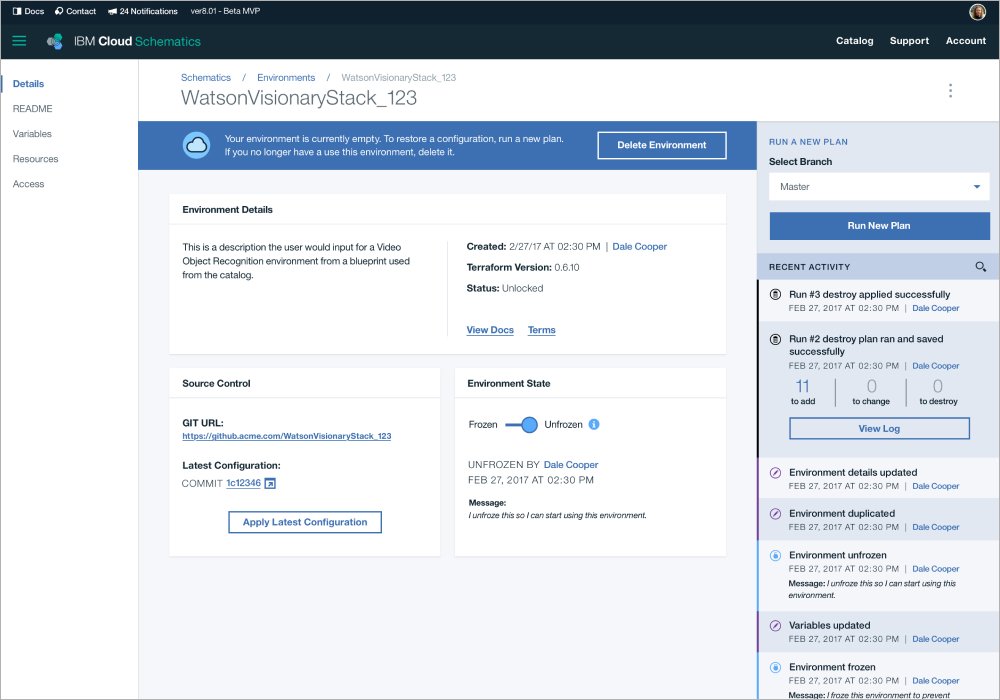Screen dimensions: 1000x700
Task: Open the README sidebar tab
Action: click(33, 108)
